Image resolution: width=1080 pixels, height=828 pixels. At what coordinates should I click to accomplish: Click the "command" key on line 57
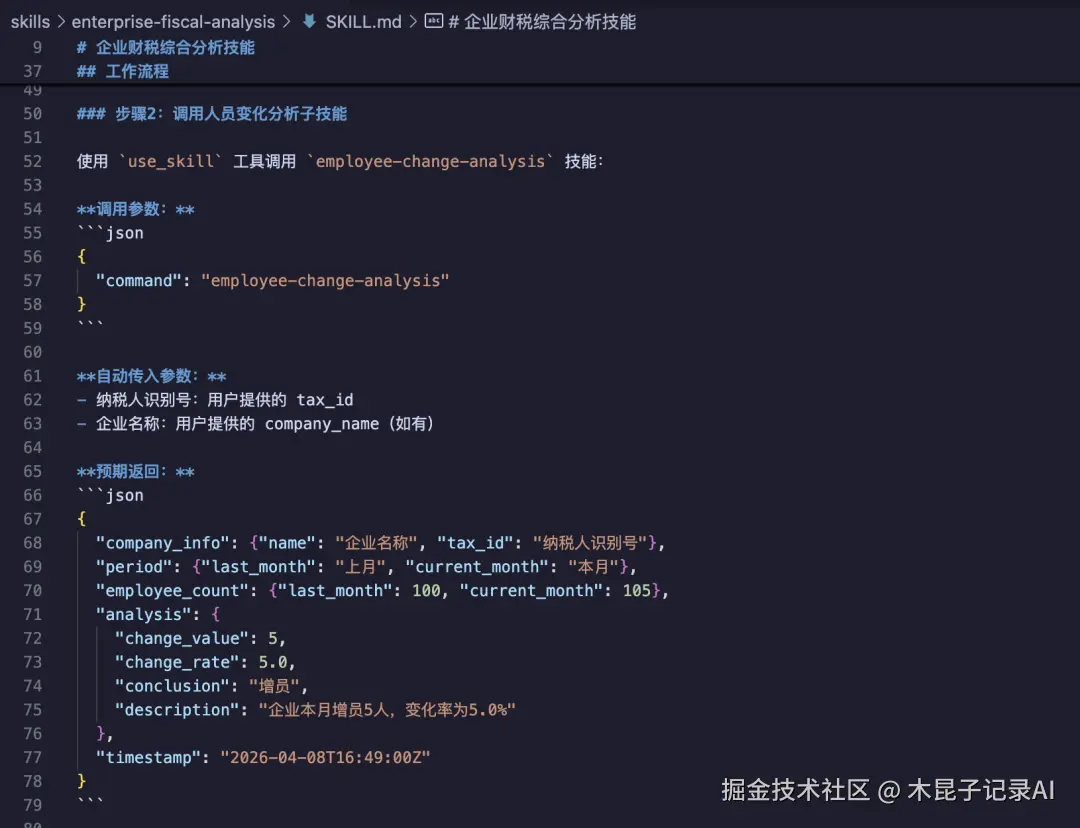coord(138,280)
